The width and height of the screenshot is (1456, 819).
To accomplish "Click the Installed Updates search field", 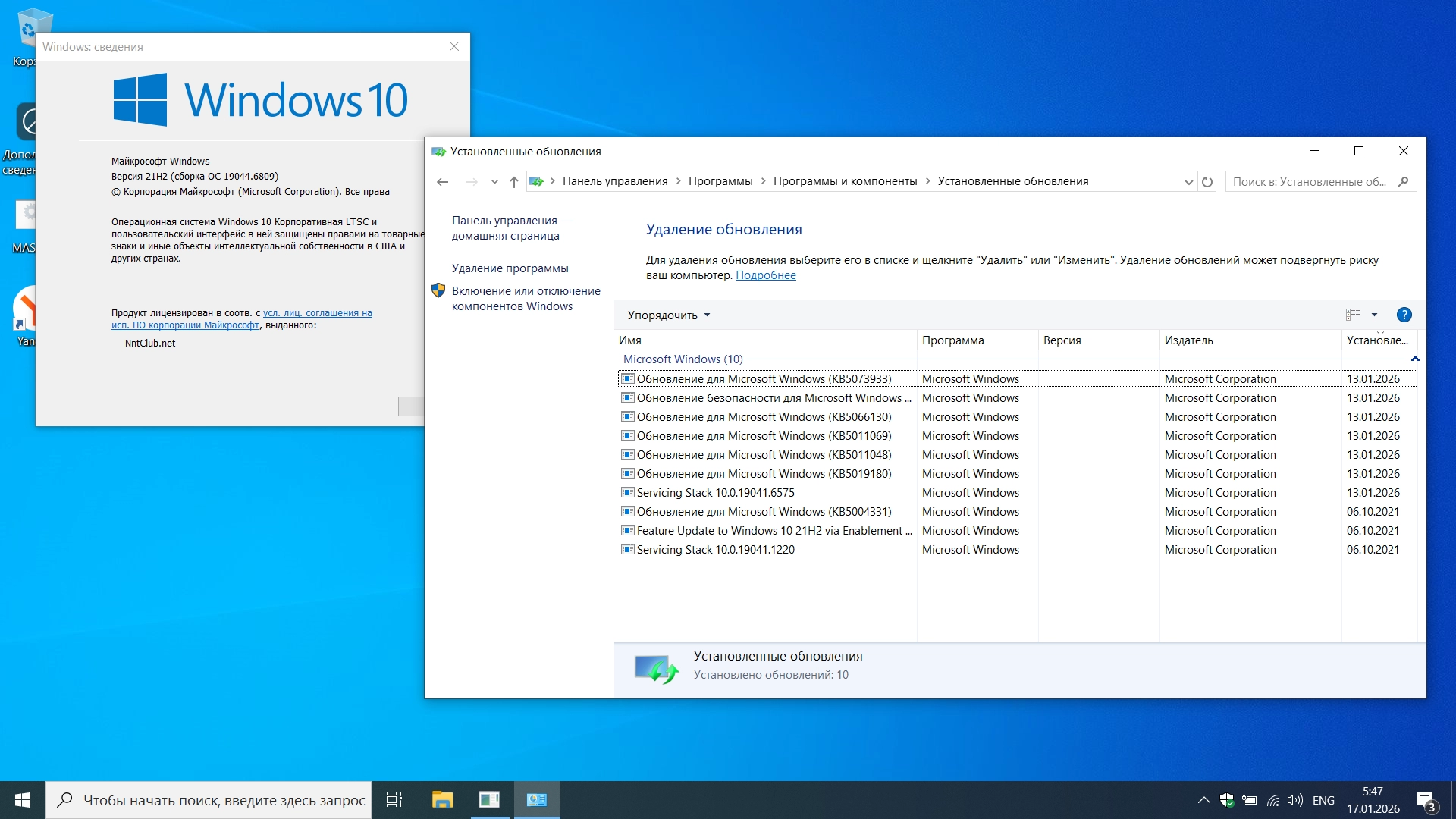I will point(1310,182).
